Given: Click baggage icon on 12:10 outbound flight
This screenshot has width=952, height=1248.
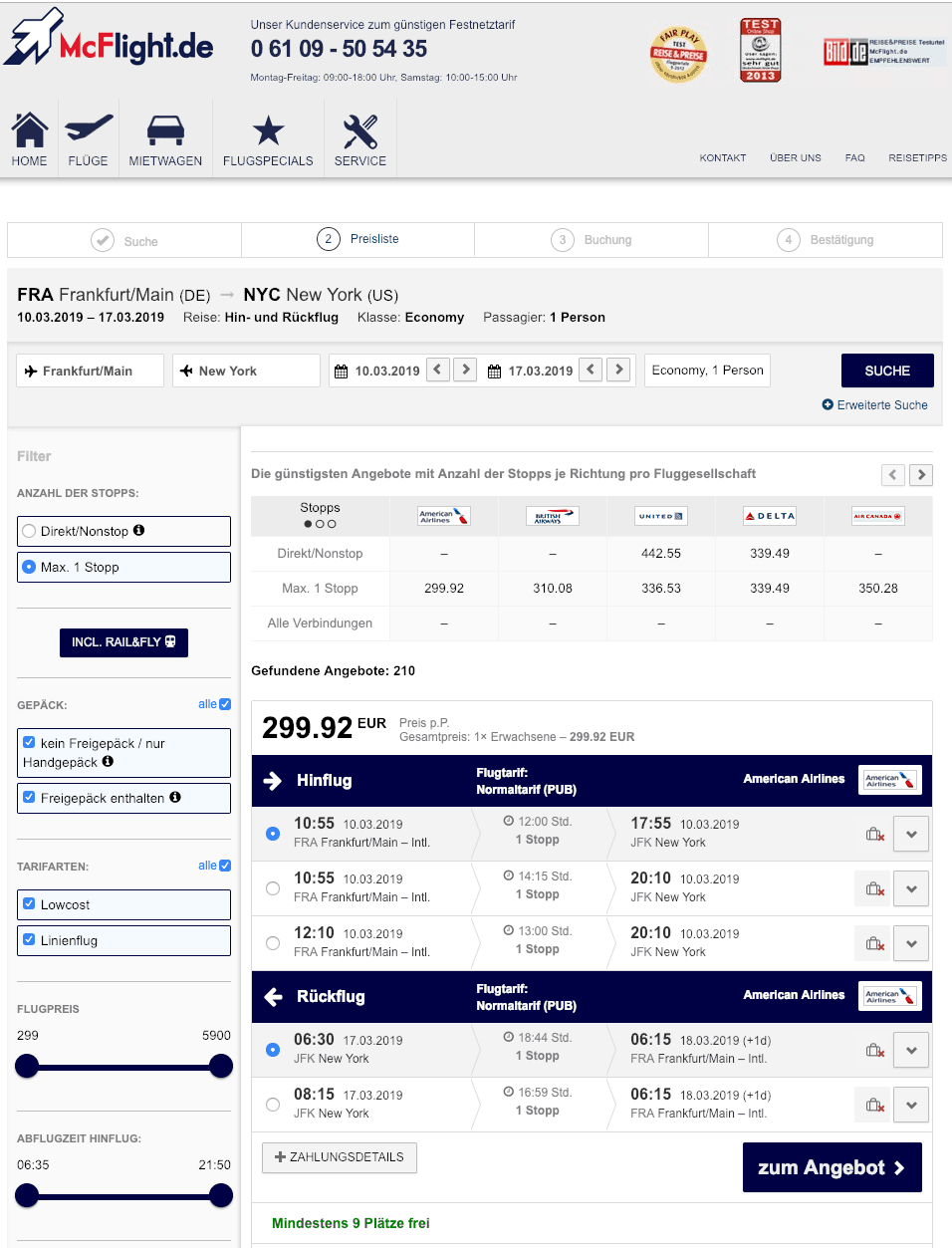Looking at the screenshot, I should [875, 944].
